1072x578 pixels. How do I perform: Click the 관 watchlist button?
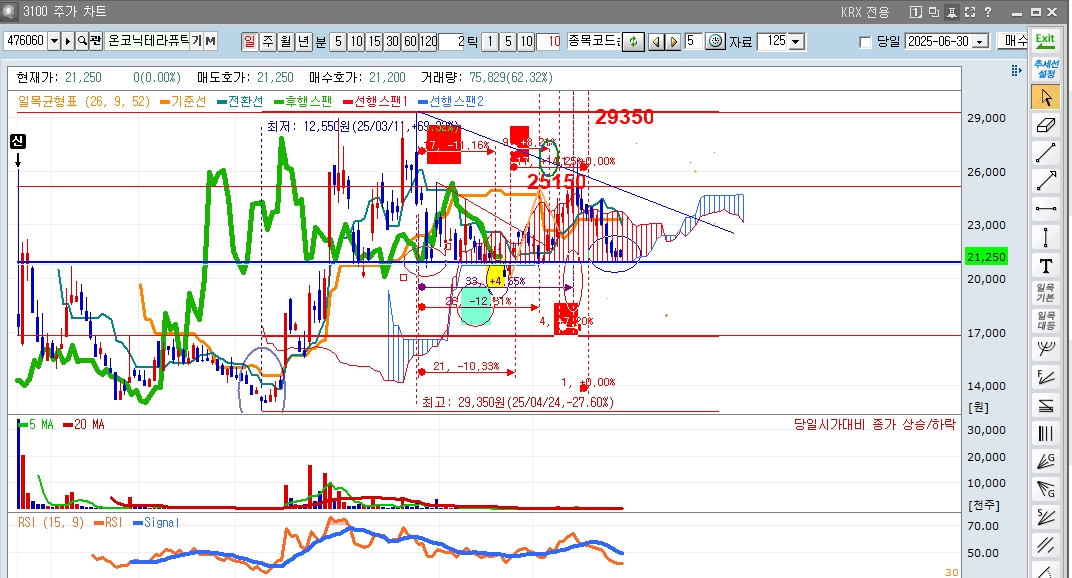point(96,41)
